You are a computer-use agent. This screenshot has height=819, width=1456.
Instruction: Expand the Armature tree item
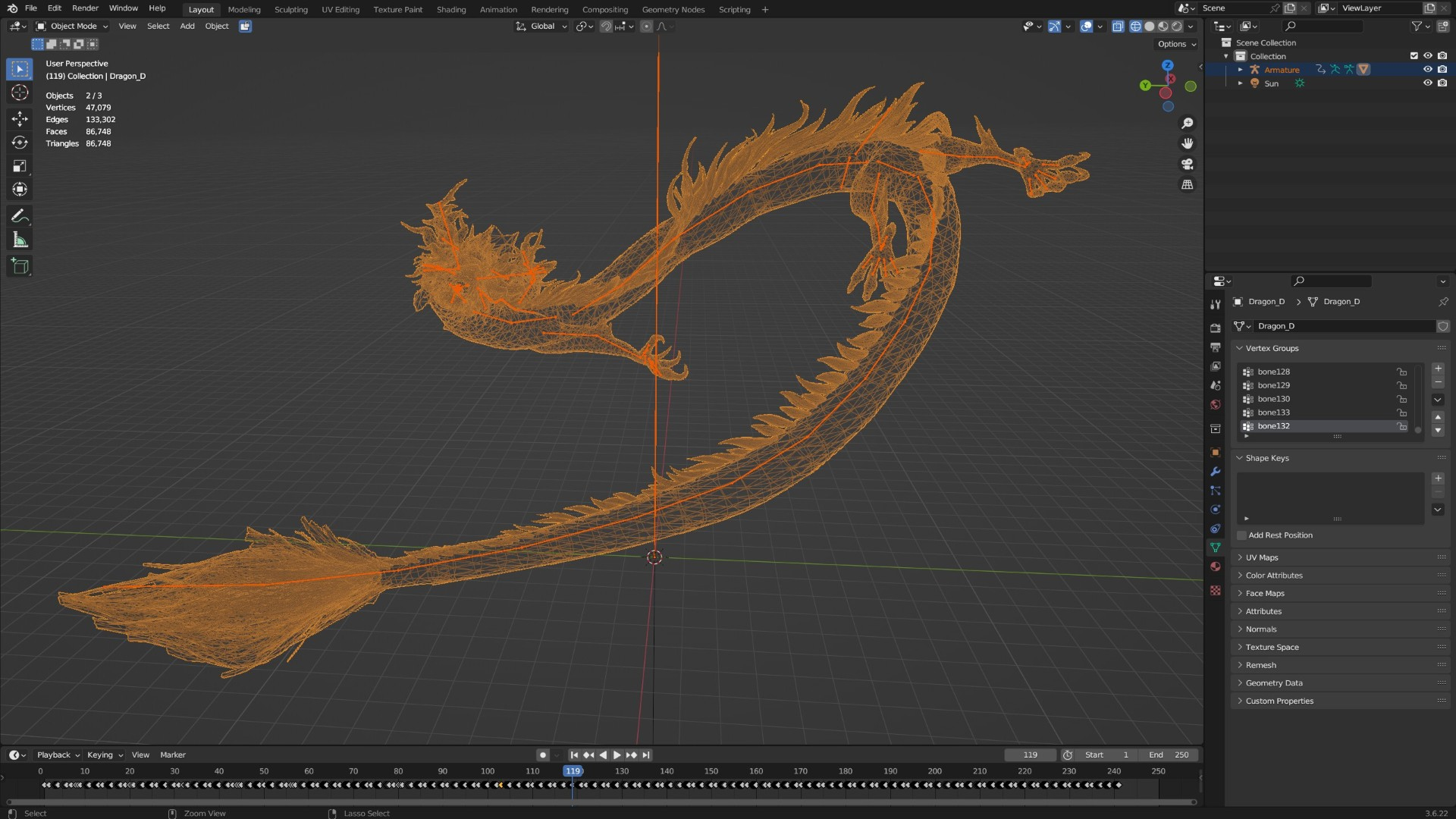pyautogui.click(x=1241, y=70)
